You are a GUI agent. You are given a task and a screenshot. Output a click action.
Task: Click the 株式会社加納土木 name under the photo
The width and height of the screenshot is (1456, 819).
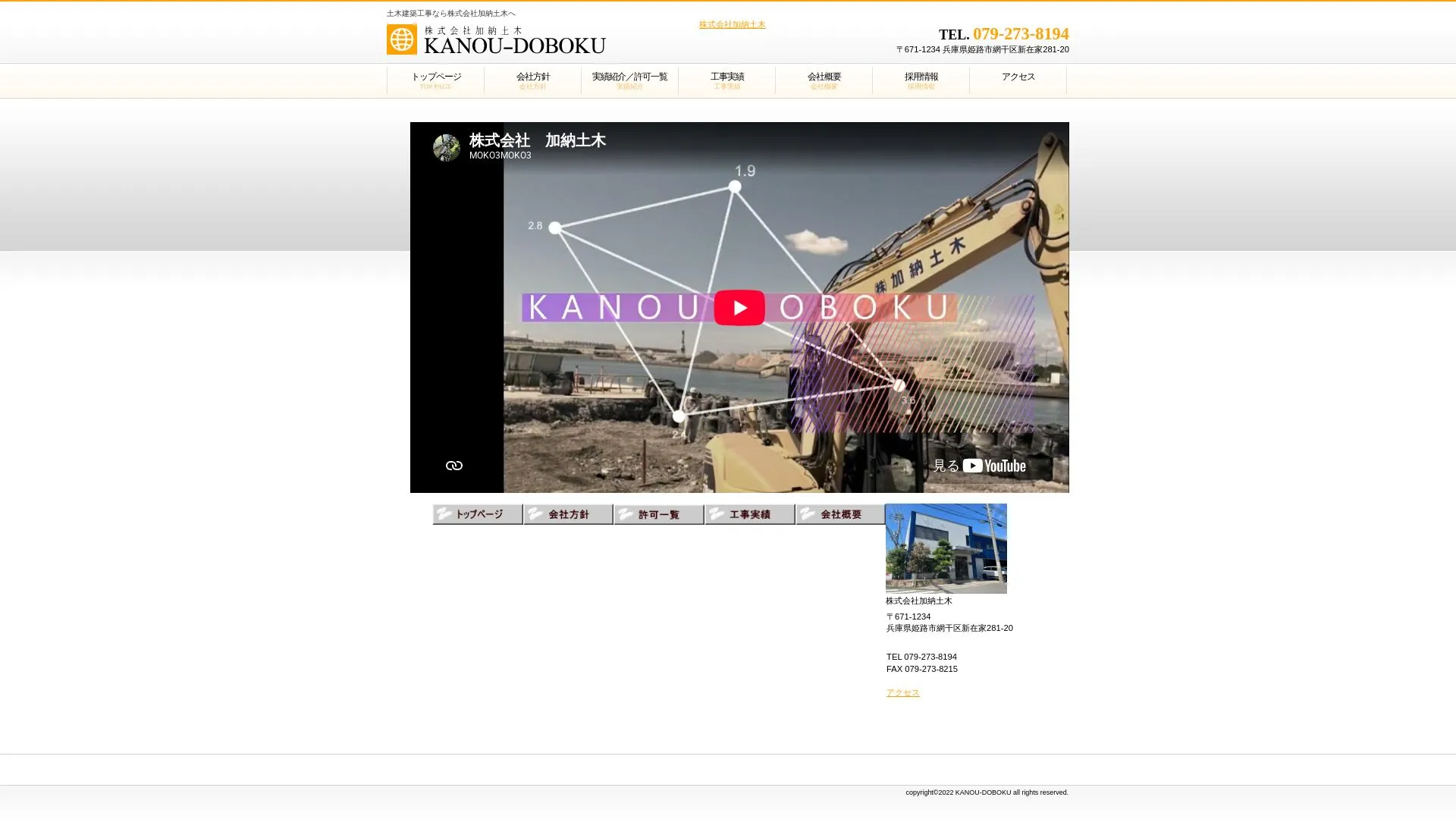[918, 601]
